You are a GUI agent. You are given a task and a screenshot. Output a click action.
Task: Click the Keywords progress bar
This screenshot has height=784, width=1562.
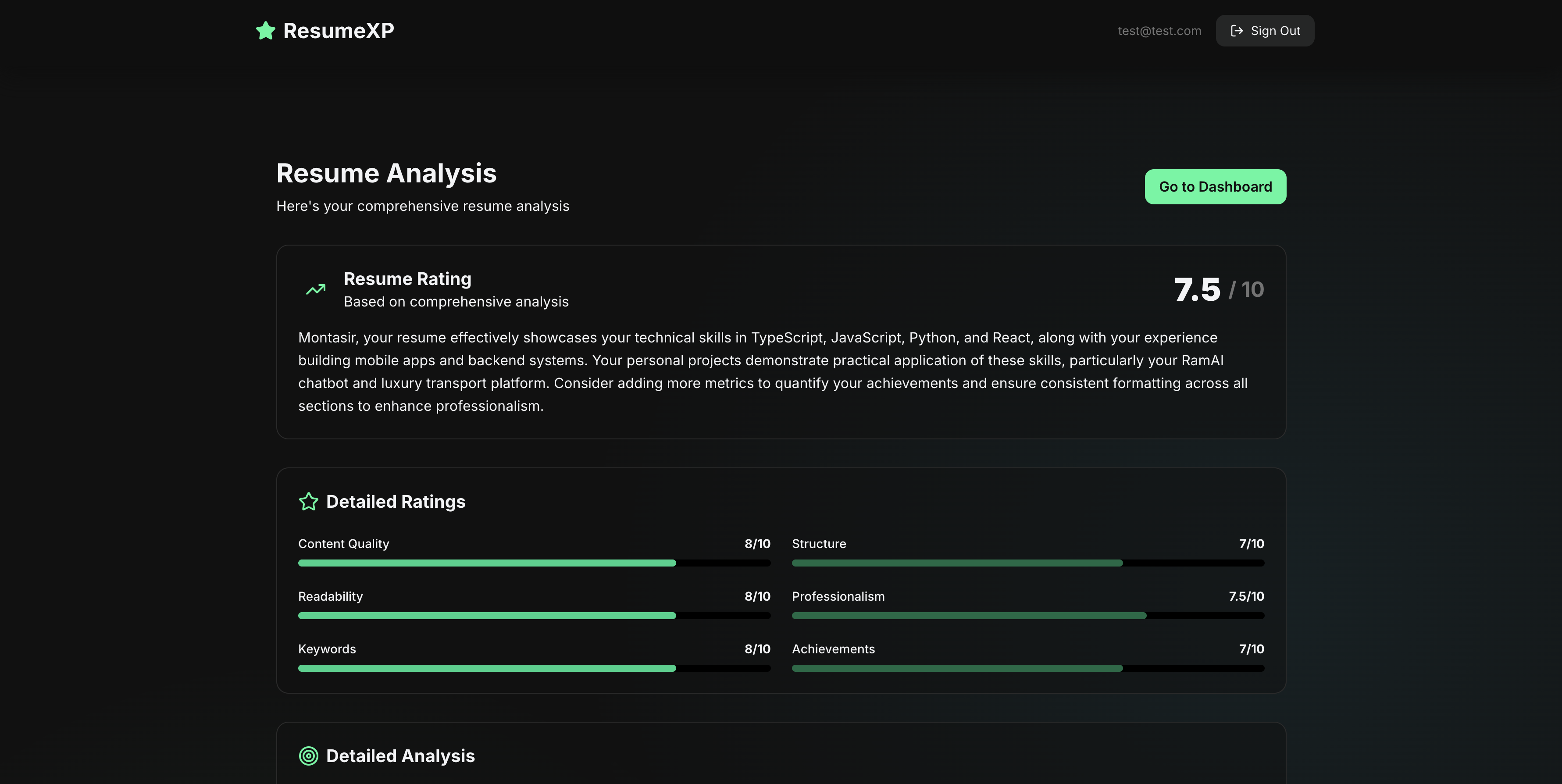pos(534,668)
